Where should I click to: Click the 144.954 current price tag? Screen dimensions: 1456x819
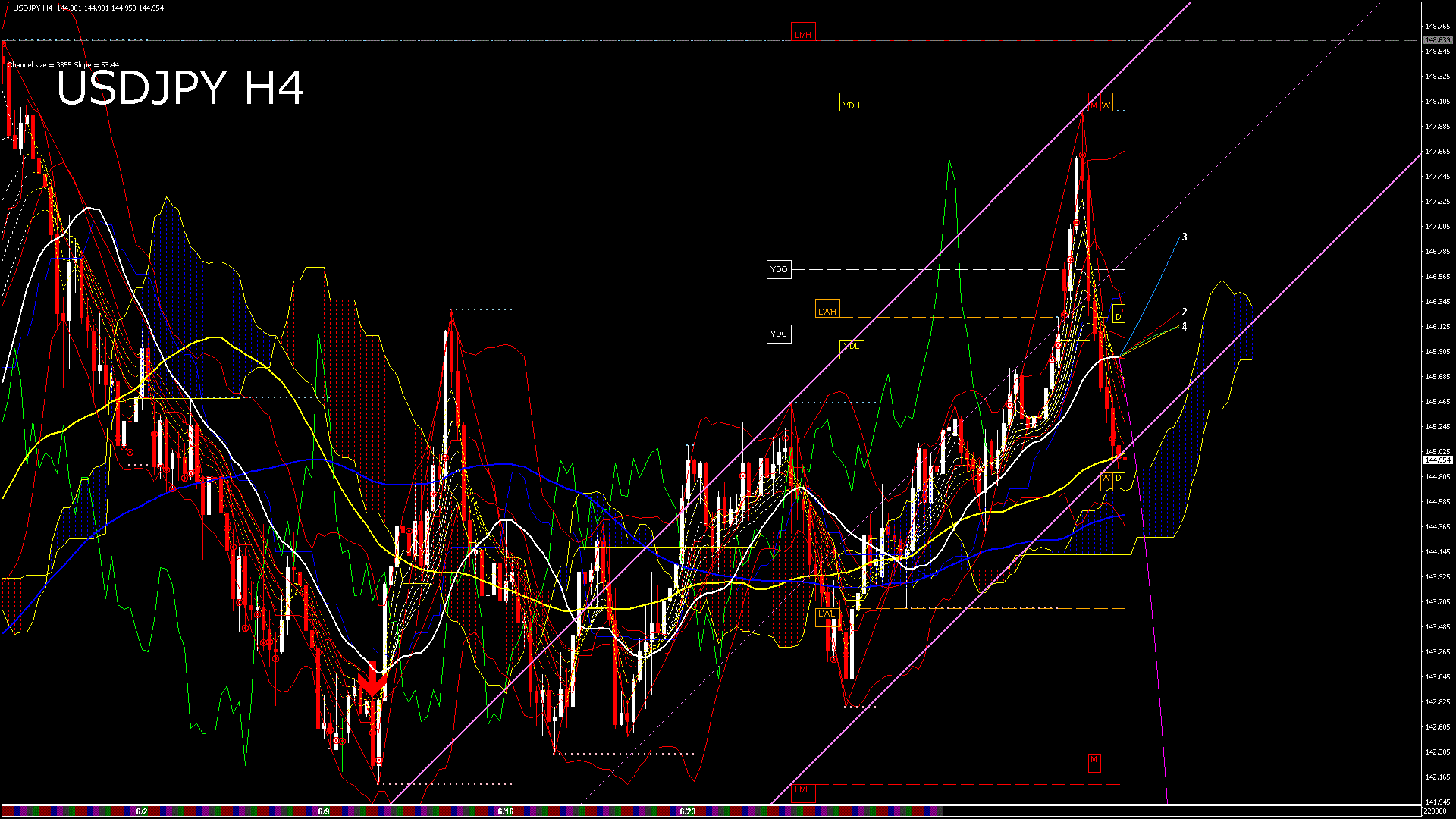click(x=1438, y=460)
